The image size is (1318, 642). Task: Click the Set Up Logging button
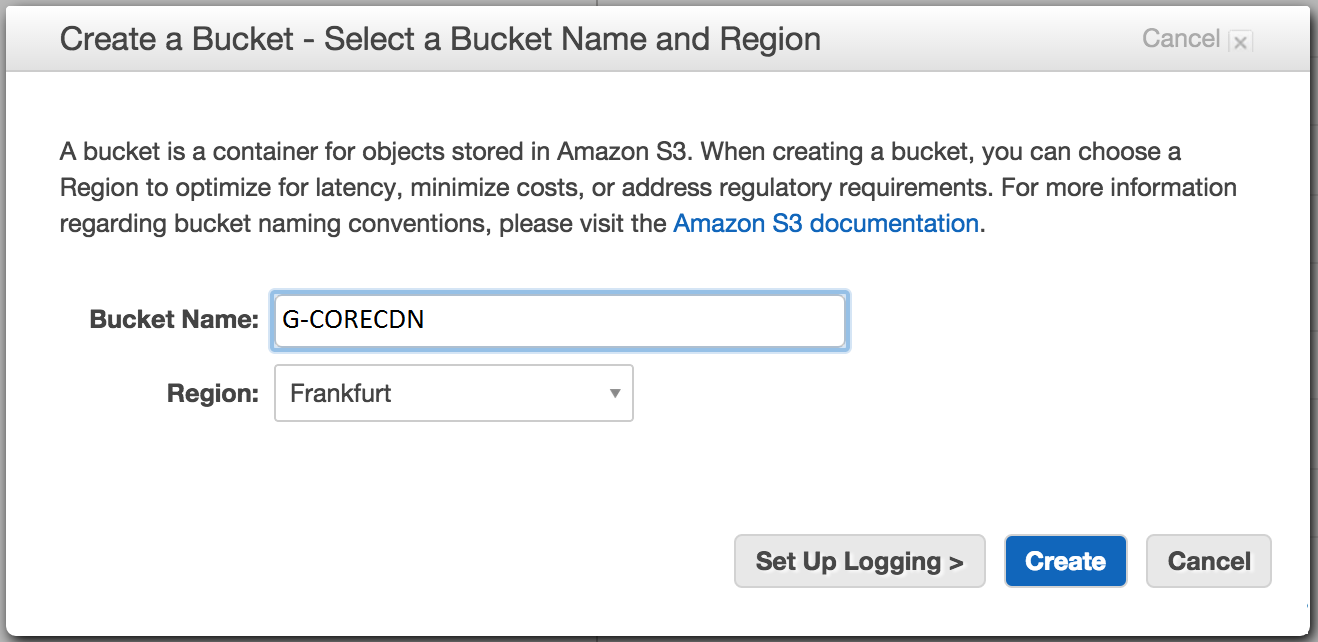coord(859,561)
